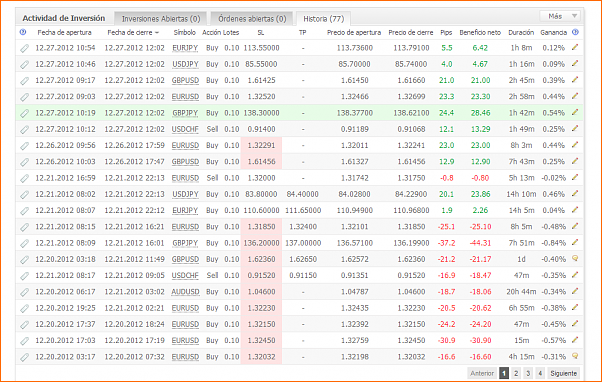Click pencil edit icon in -24.20 loss row
The width and height of the screenshot is (602, 382).
[x=575, y=323]
